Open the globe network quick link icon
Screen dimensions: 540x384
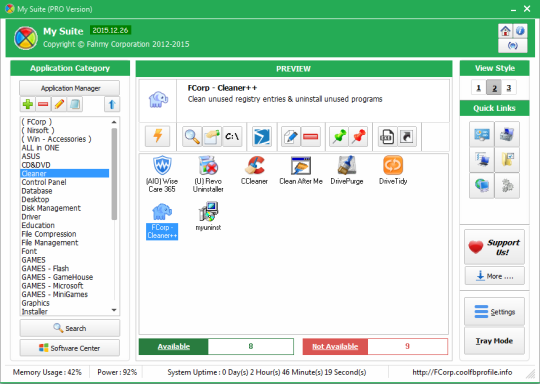tap(482, 186)
